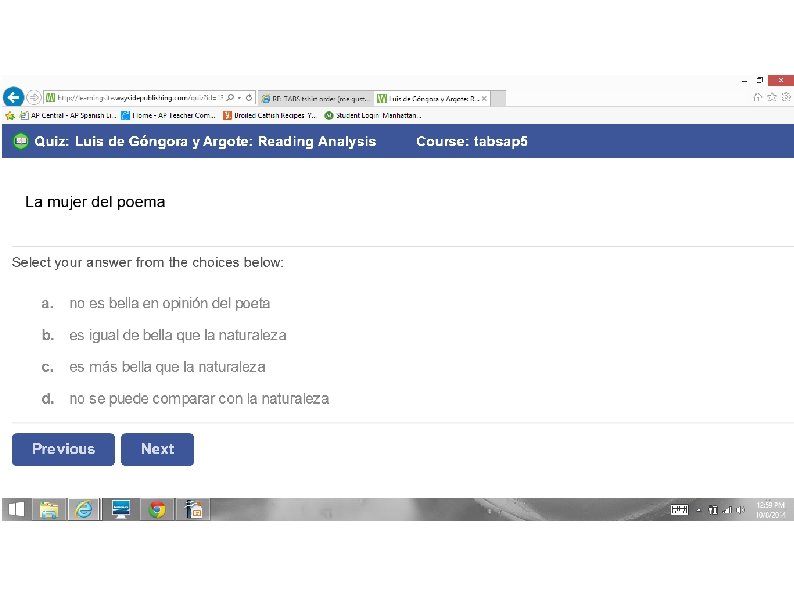Click the search magnifier in the address bar
Image resolution: width=794 pixels, height=595 pixels.
[230, 98]
